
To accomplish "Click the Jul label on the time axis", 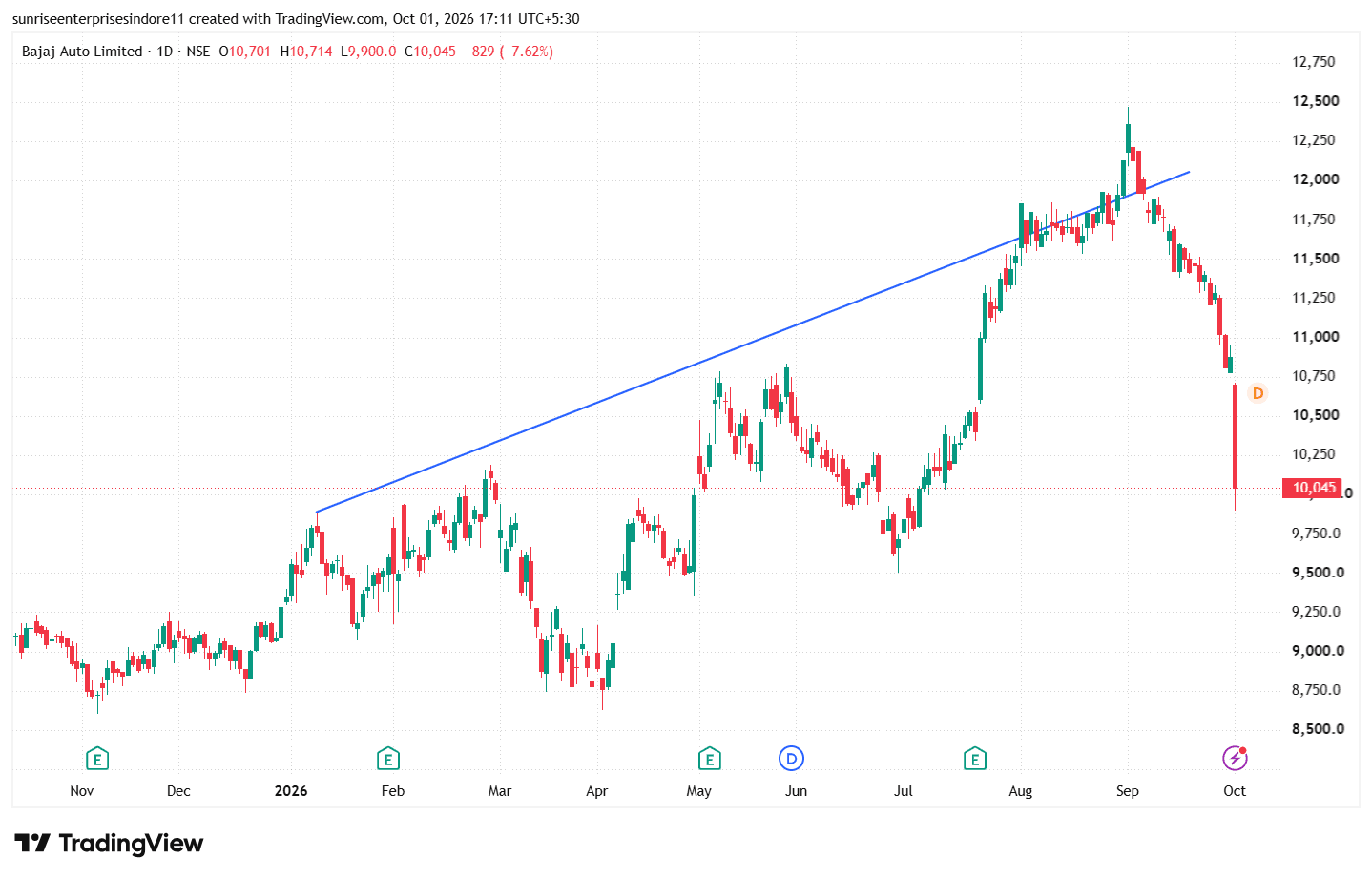I will [x=904, y=791].
